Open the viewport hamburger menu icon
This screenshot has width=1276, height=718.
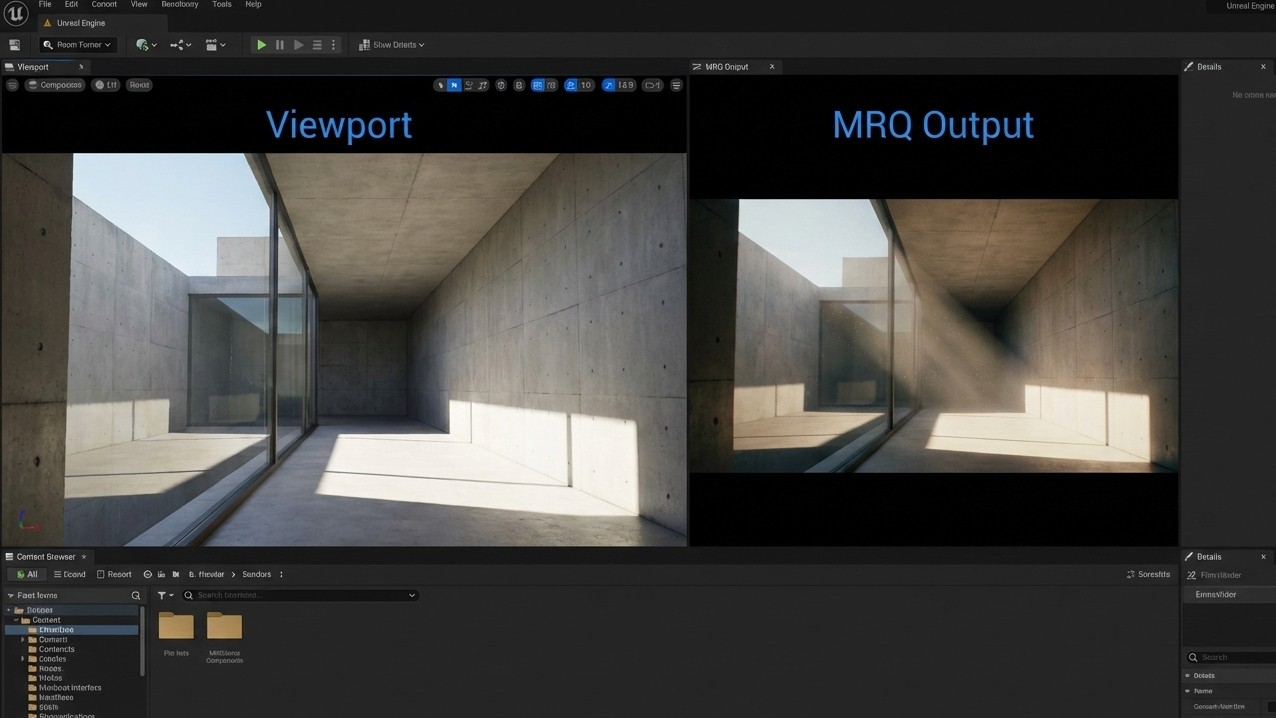coord(12,85)
